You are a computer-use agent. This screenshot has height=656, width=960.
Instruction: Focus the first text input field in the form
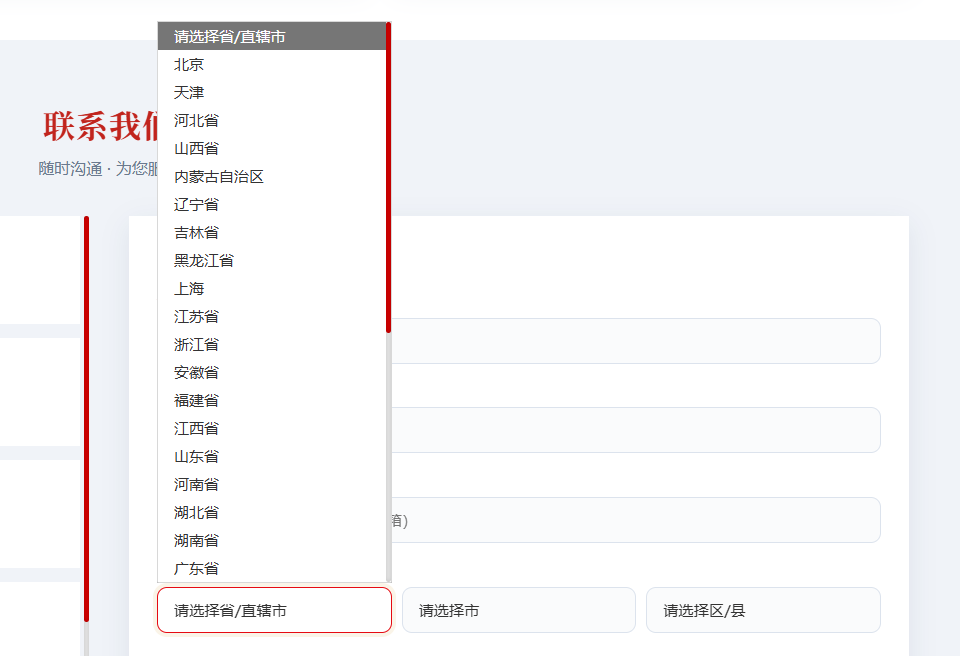click(636, 341)
